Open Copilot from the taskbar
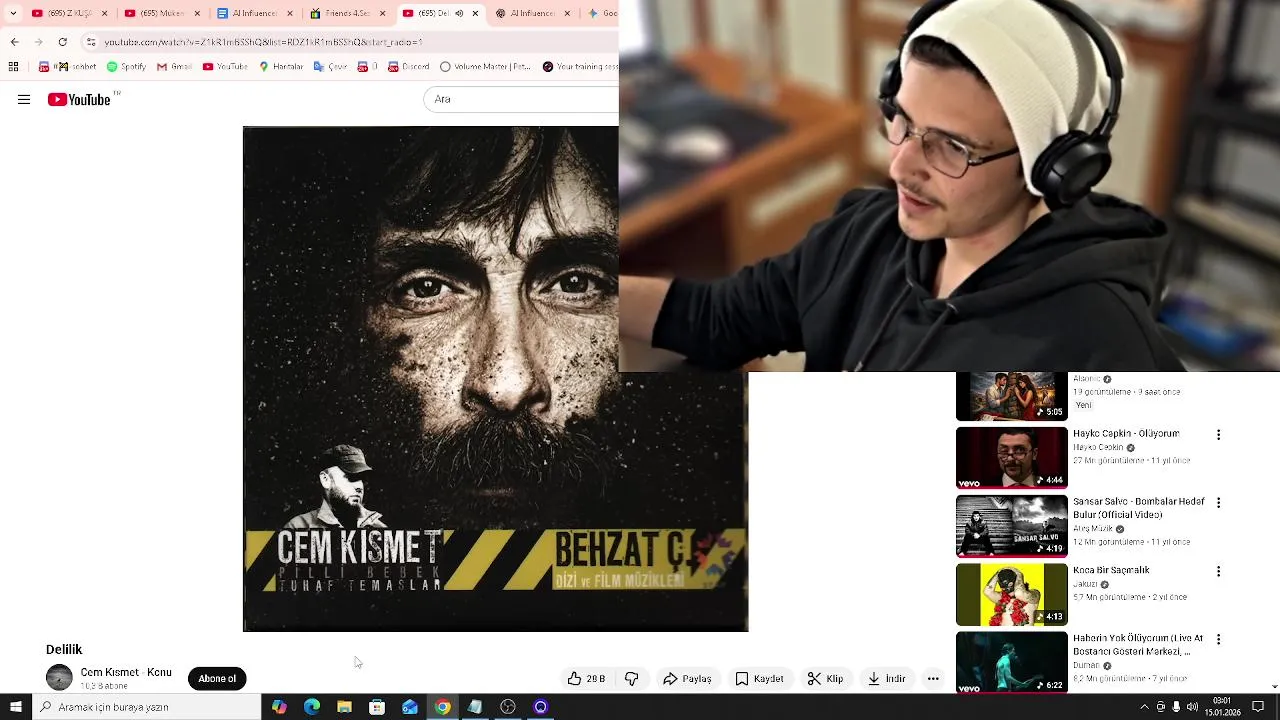The width and height of the screenshot is (1280, 720). click(x=279, y=707)
